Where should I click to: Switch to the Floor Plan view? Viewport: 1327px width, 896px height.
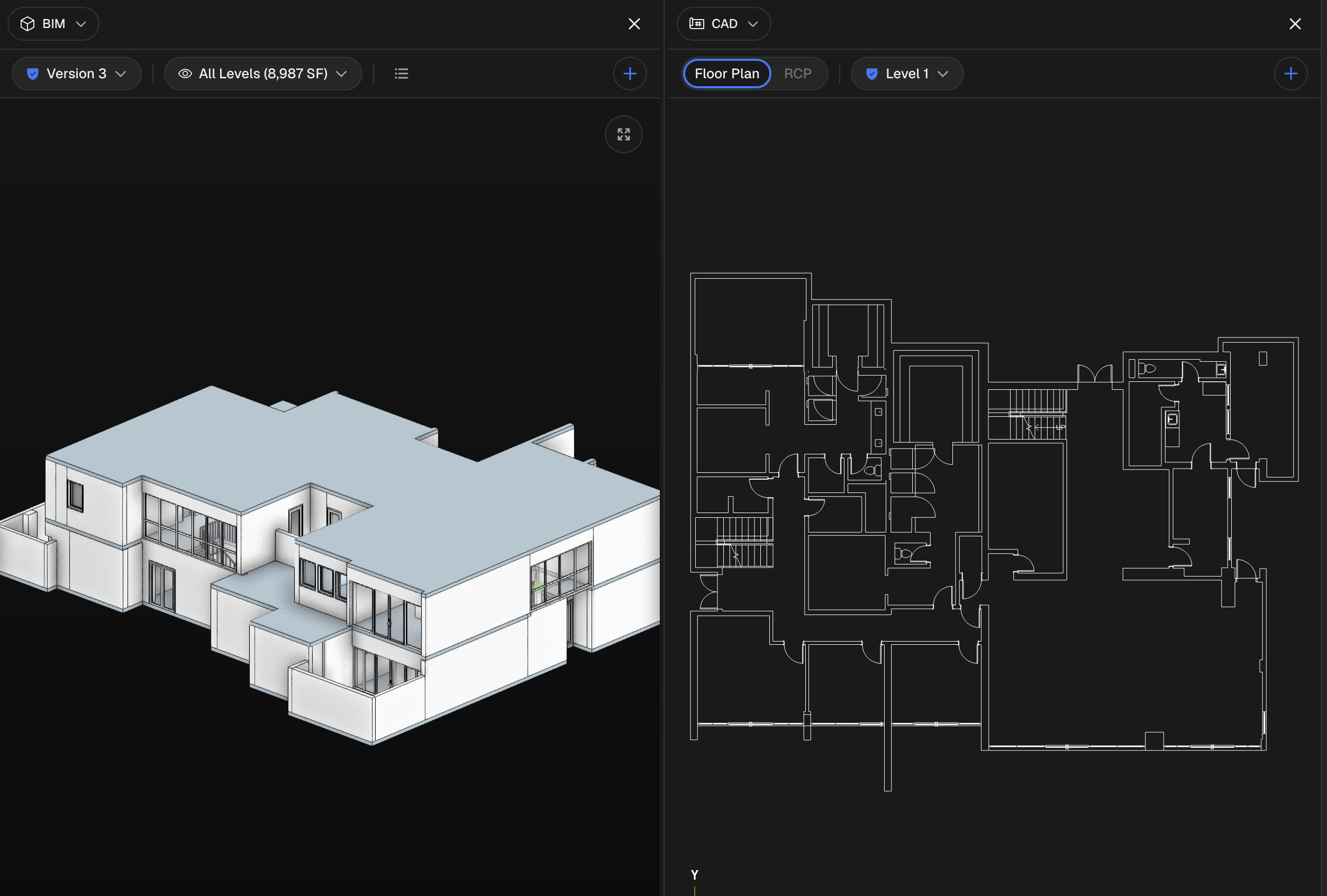[727, 74]
